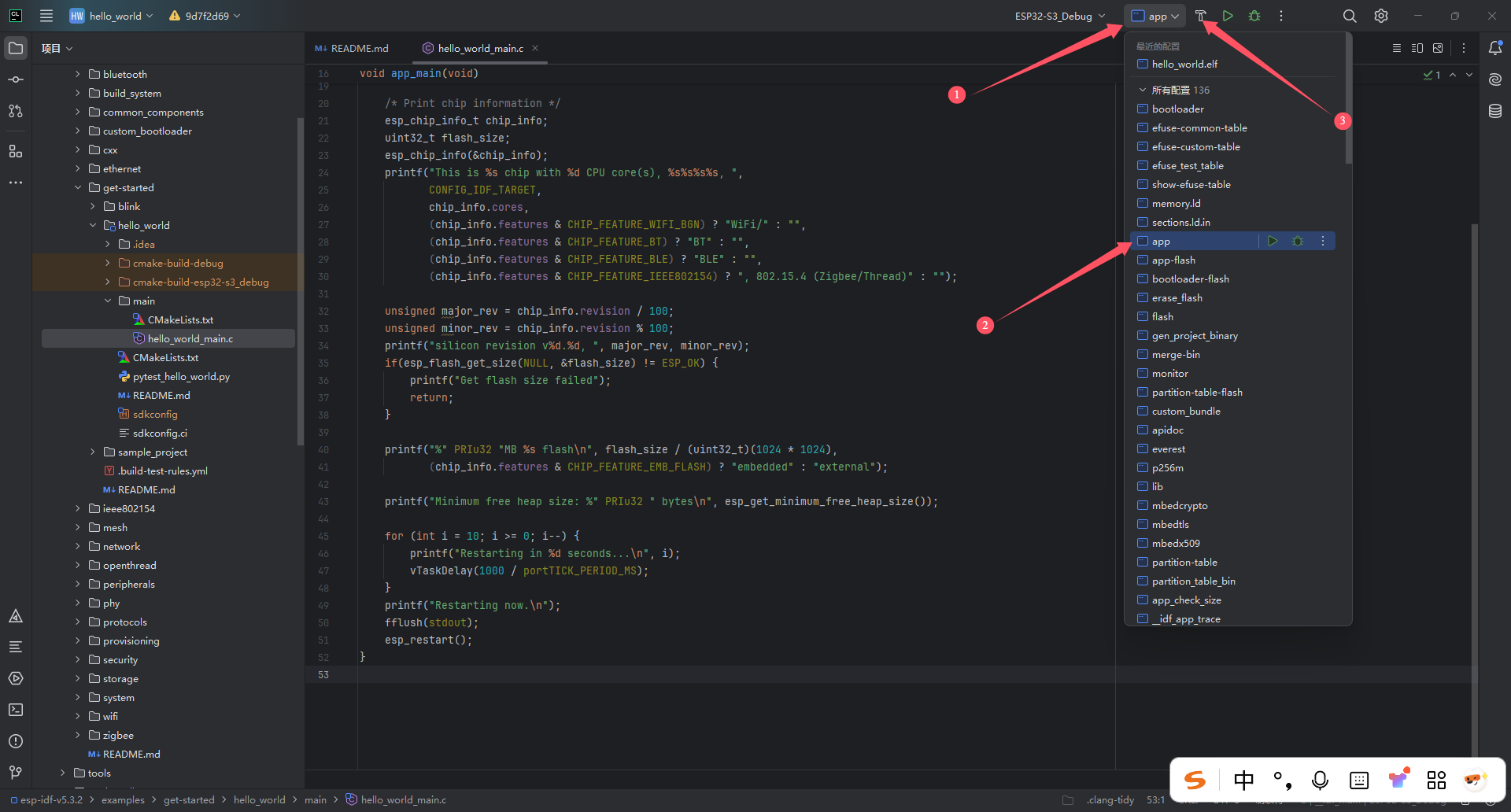Open Git version control tool window icon

click(16, 773)
